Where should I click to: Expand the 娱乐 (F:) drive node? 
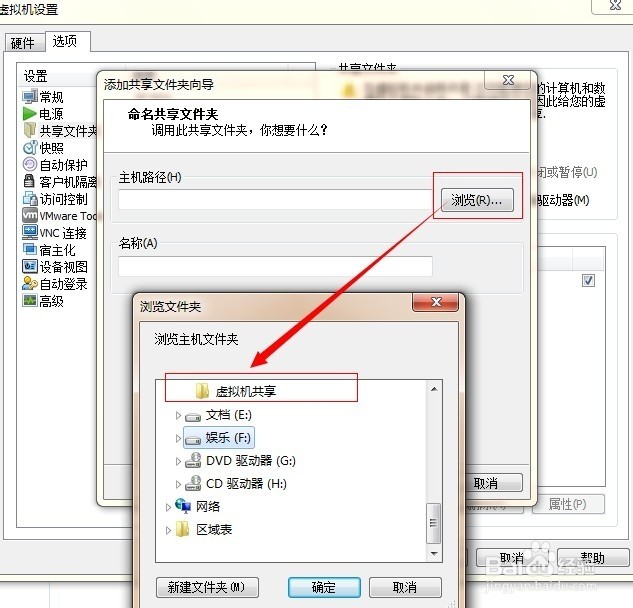[x=178, y=438]
